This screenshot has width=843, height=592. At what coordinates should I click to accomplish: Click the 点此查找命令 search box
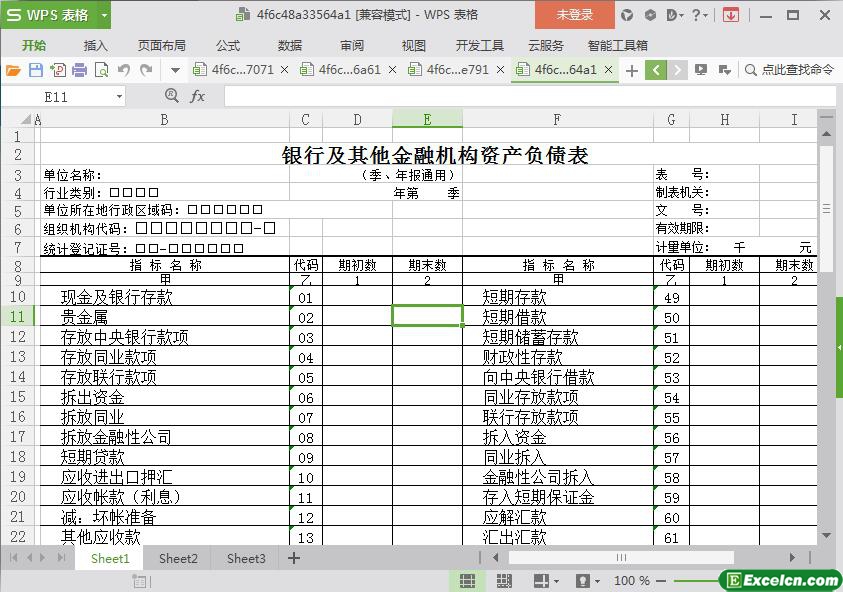[x=789, y=70]
